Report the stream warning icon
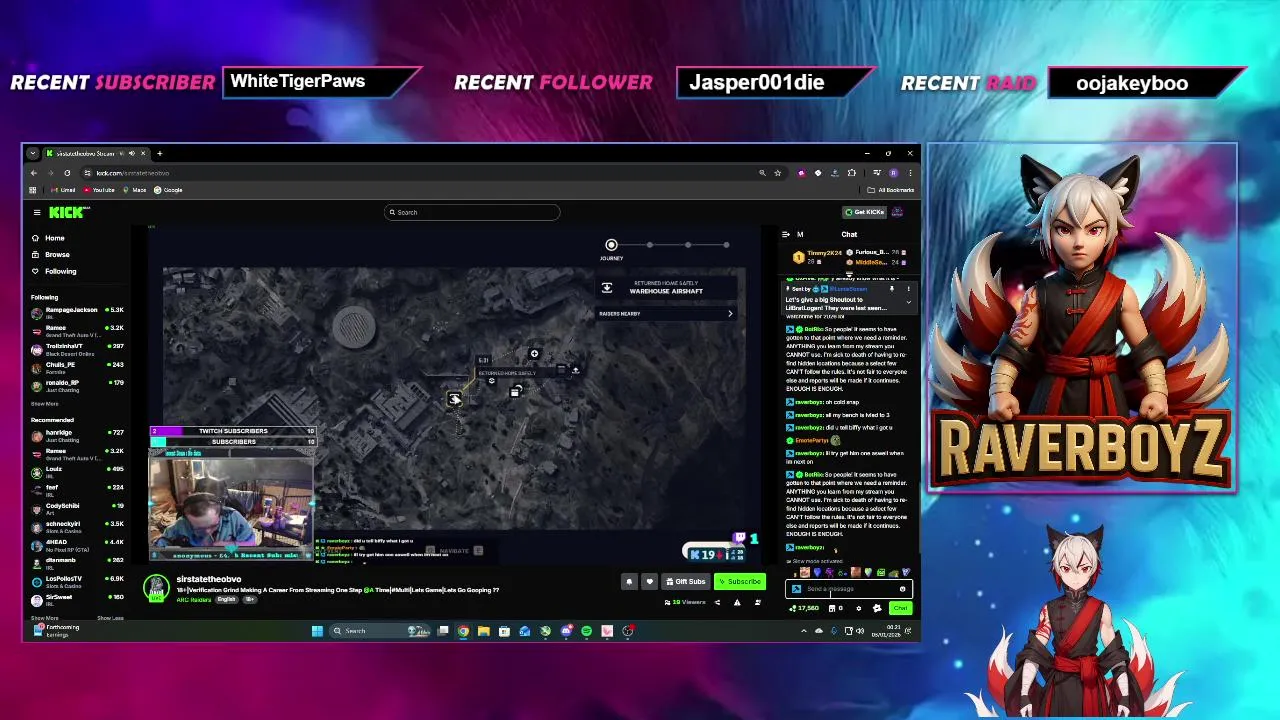1280x720 pixels. point(737,602)
